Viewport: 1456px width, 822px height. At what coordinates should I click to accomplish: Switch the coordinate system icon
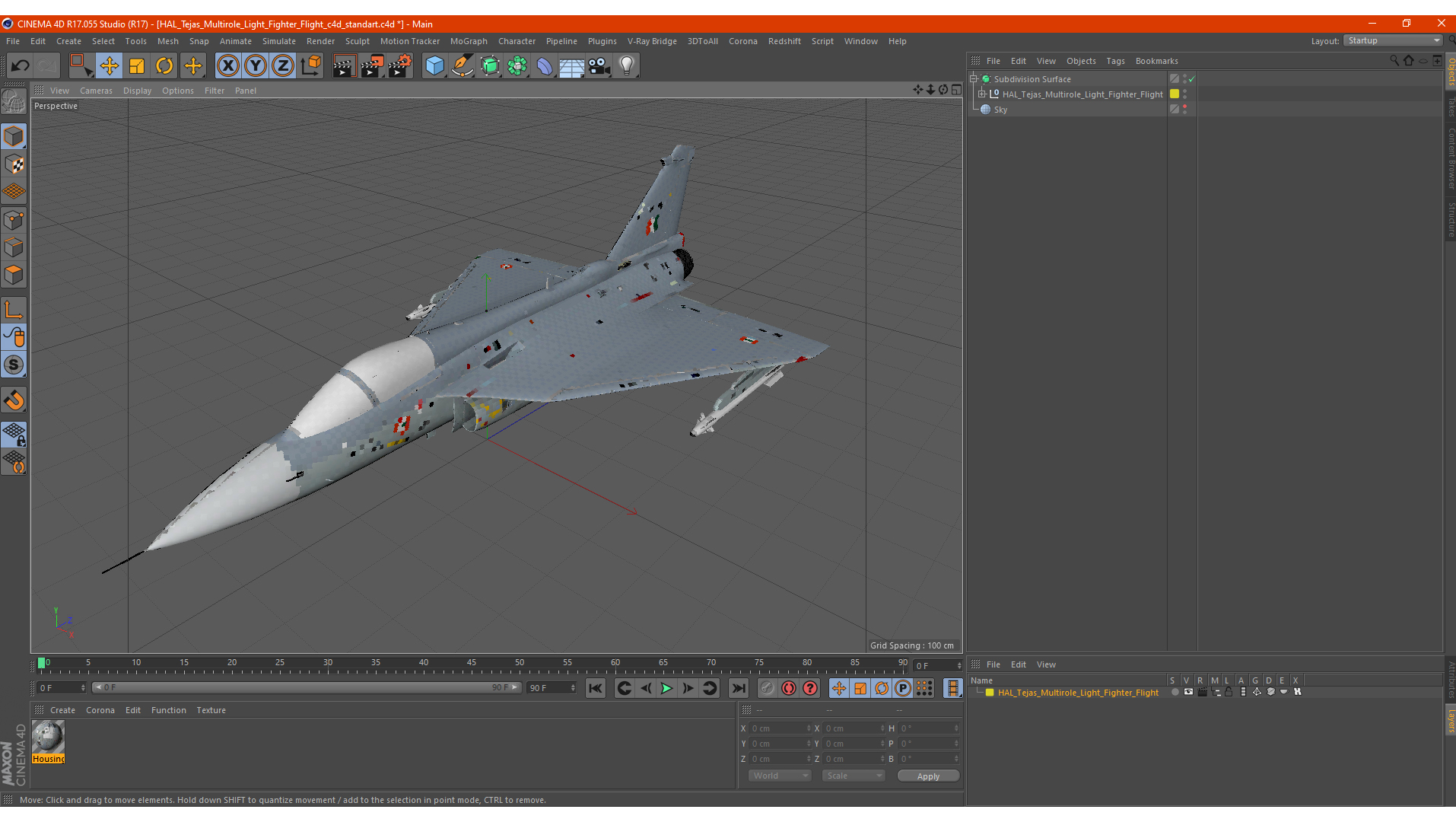[311, 66]
